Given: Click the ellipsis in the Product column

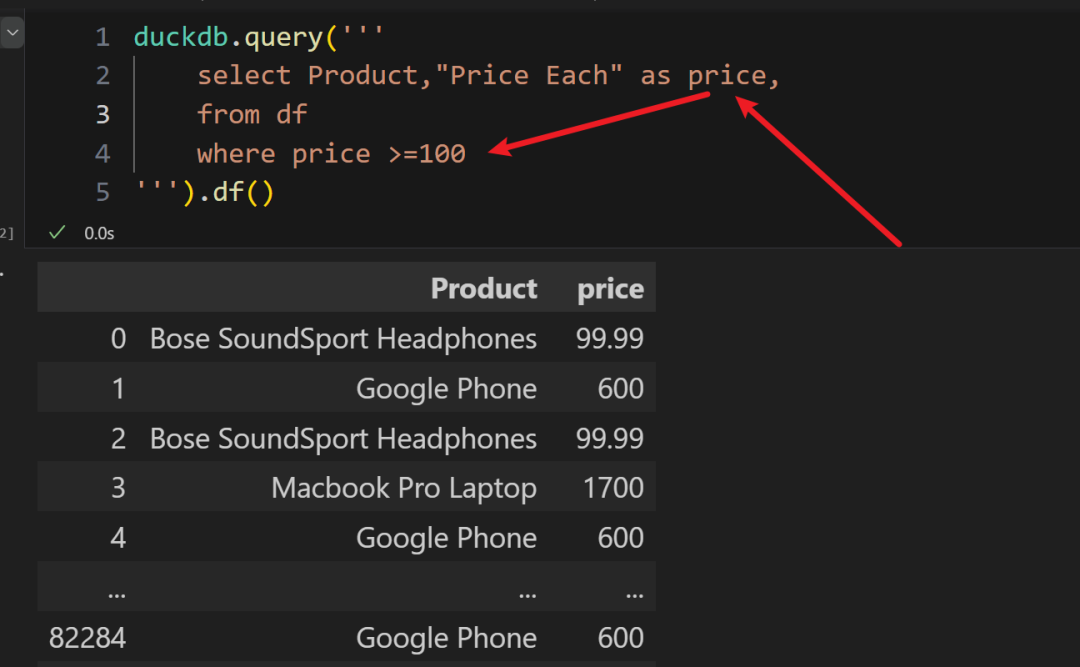Looking at the screenshot, I should coord(527,590).
